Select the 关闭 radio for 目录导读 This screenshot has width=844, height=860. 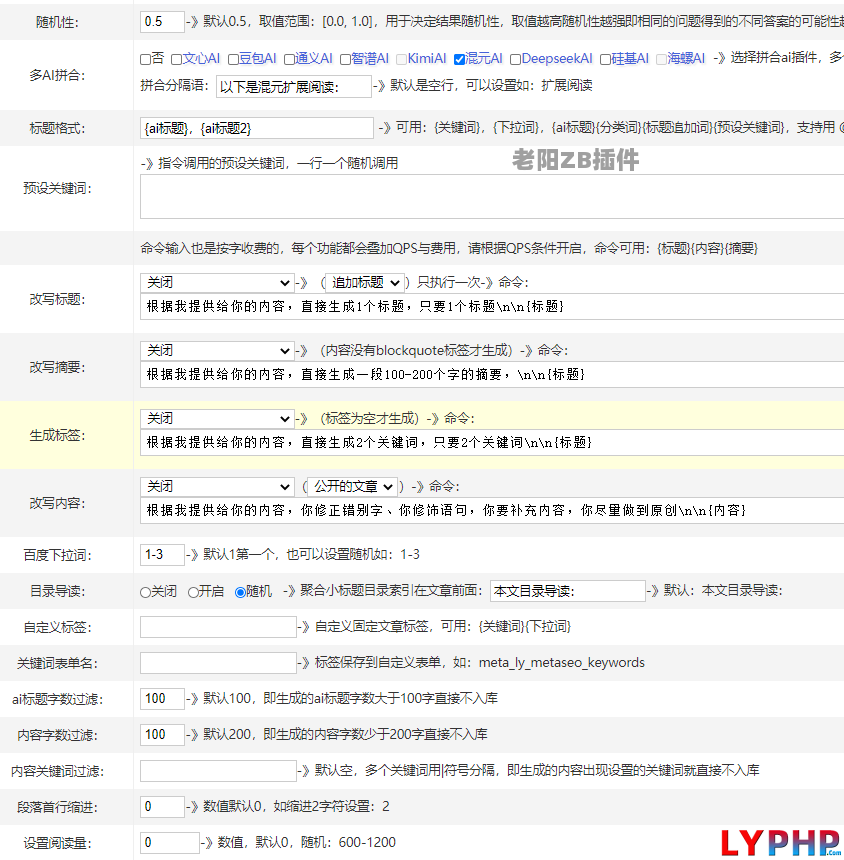click(145, 592)
